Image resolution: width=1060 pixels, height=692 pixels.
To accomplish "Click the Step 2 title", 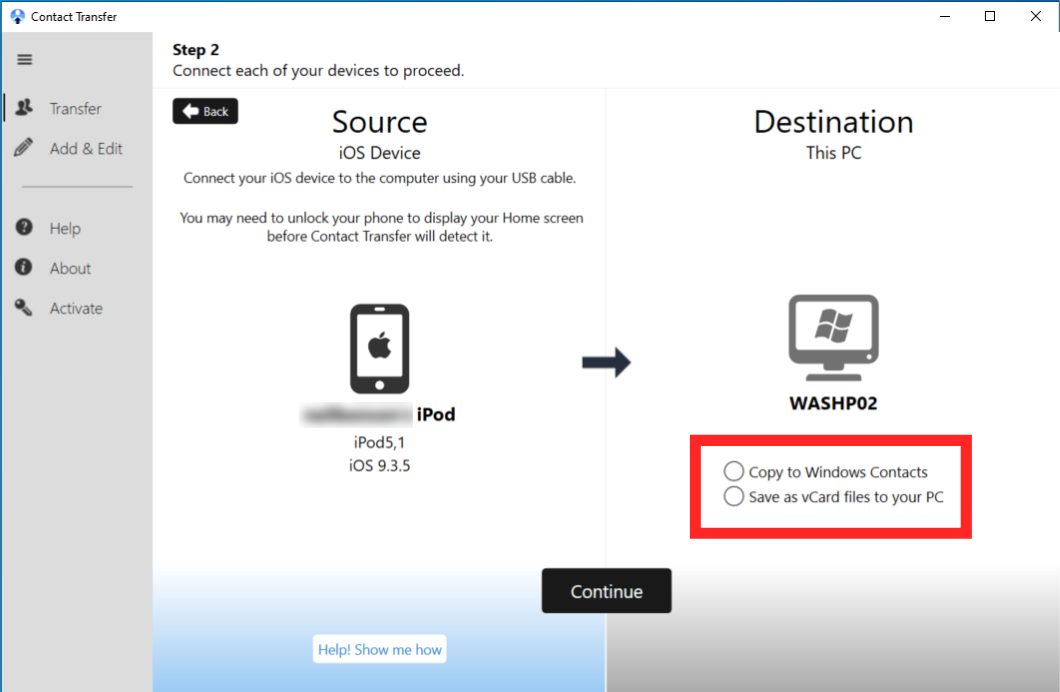I will (x=196, y=50).
